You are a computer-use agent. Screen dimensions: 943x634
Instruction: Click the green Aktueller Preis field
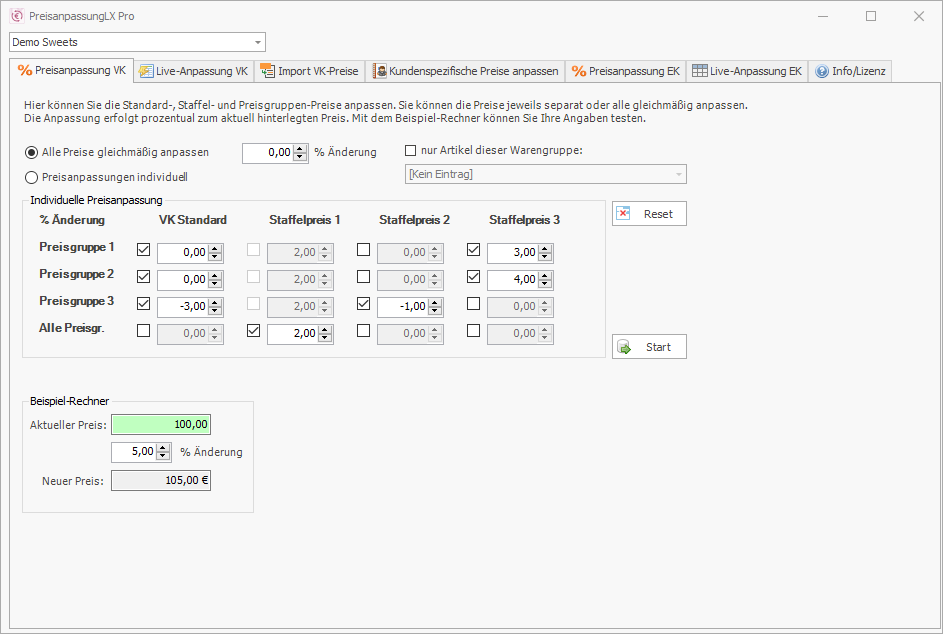click(x=161, y=425)
